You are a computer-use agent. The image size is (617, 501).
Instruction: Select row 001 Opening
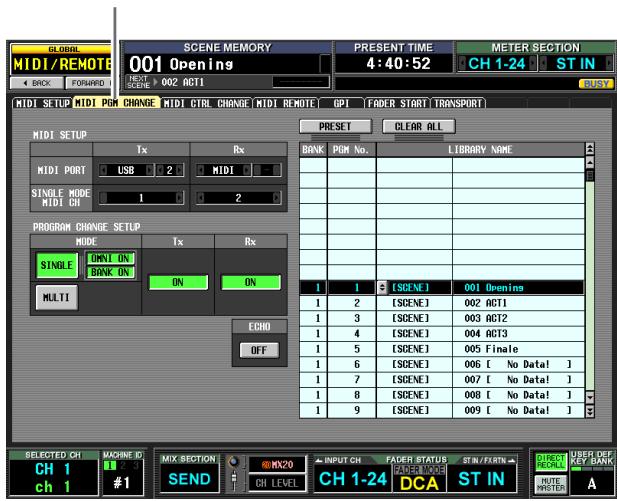pos(442,287)
